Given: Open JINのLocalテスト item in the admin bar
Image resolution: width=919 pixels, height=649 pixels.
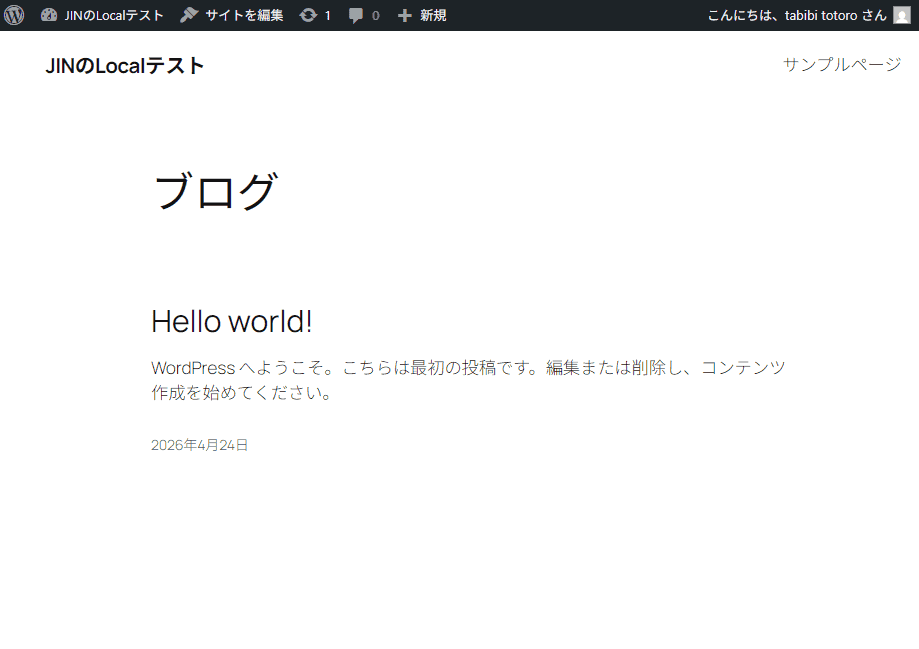Looking at the screenshot, I should [114, 15].
